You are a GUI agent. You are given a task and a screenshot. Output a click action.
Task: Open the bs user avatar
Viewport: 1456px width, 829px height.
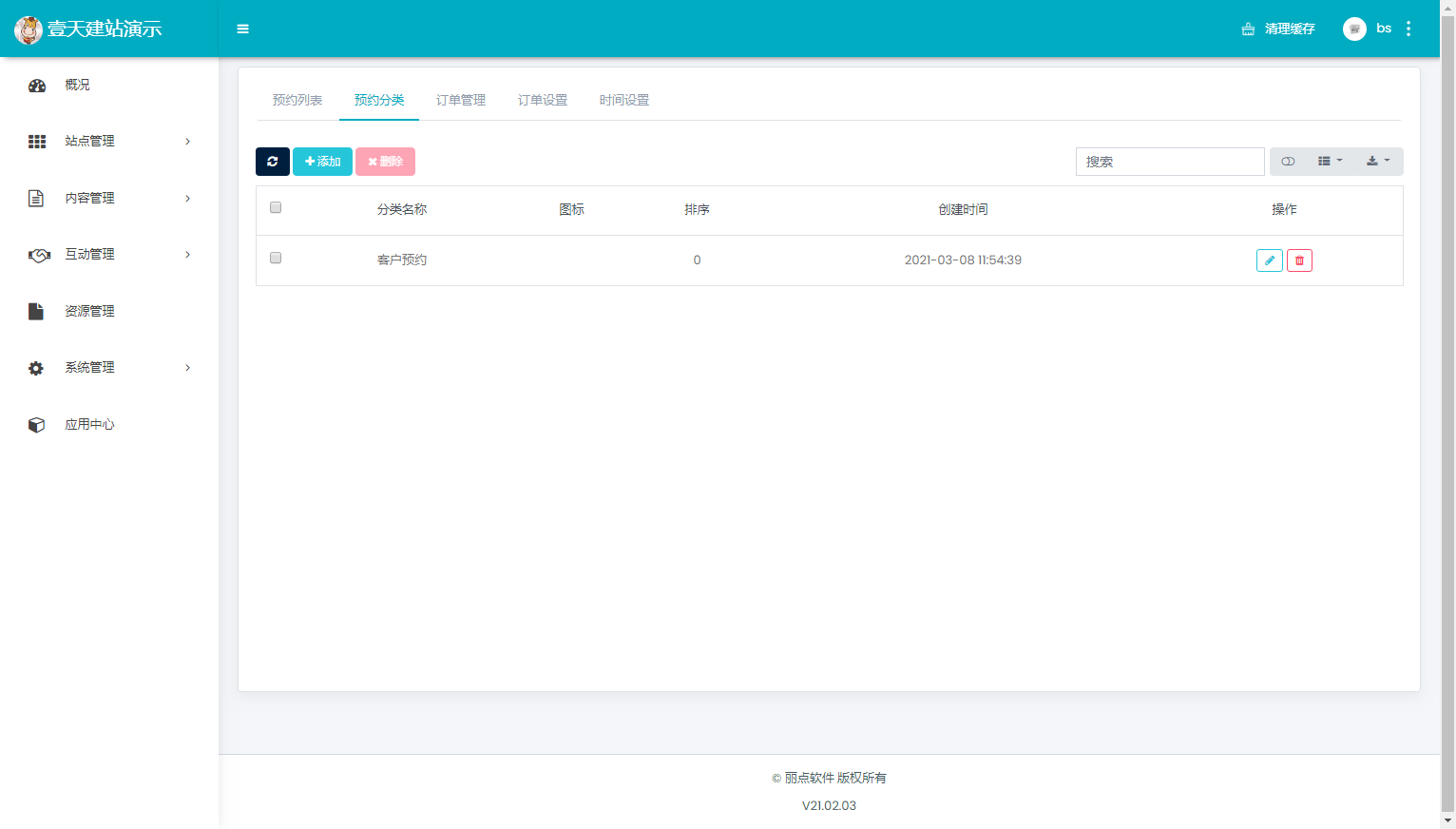(x=1354, y=29)
